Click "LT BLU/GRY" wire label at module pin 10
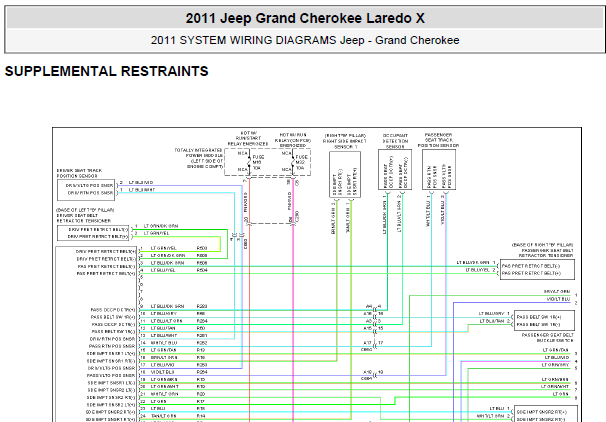The height and width of the screenshot is (422, 606). [x=163, y=313]
